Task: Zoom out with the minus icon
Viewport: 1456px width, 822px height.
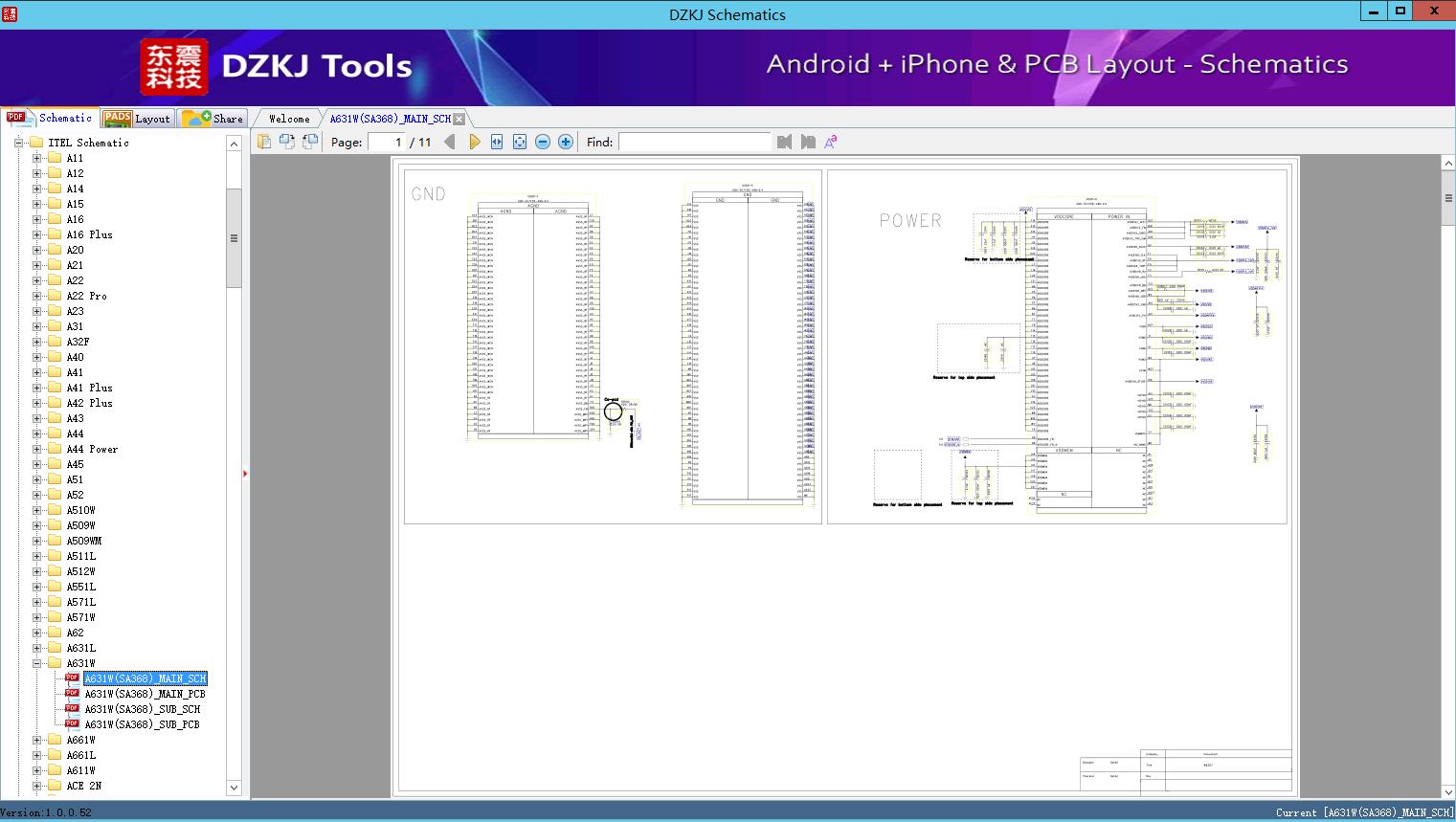Action: click(x=543, y=142)
